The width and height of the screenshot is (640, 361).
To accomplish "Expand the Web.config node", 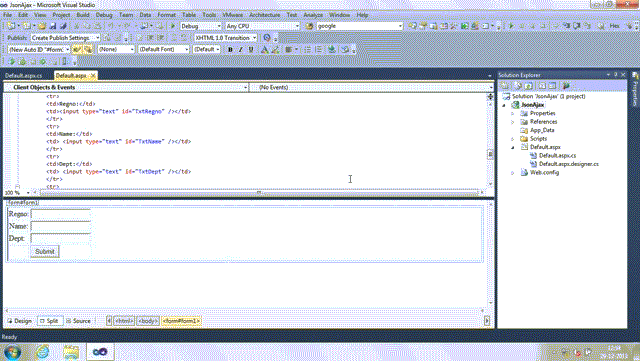I will pyautogui.click(x=513, y=173).
